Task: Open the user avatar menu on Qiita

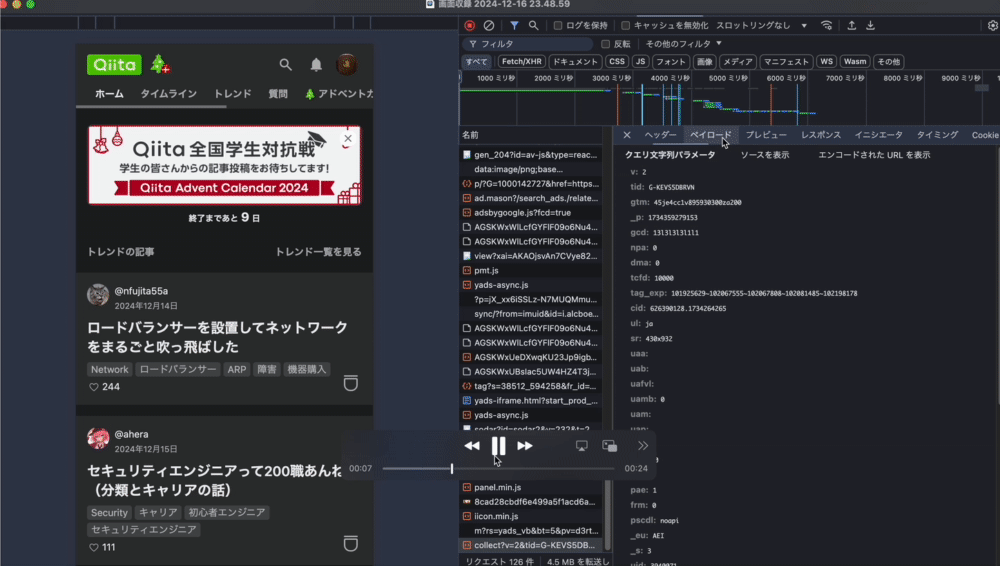Action: click(346, 64)
